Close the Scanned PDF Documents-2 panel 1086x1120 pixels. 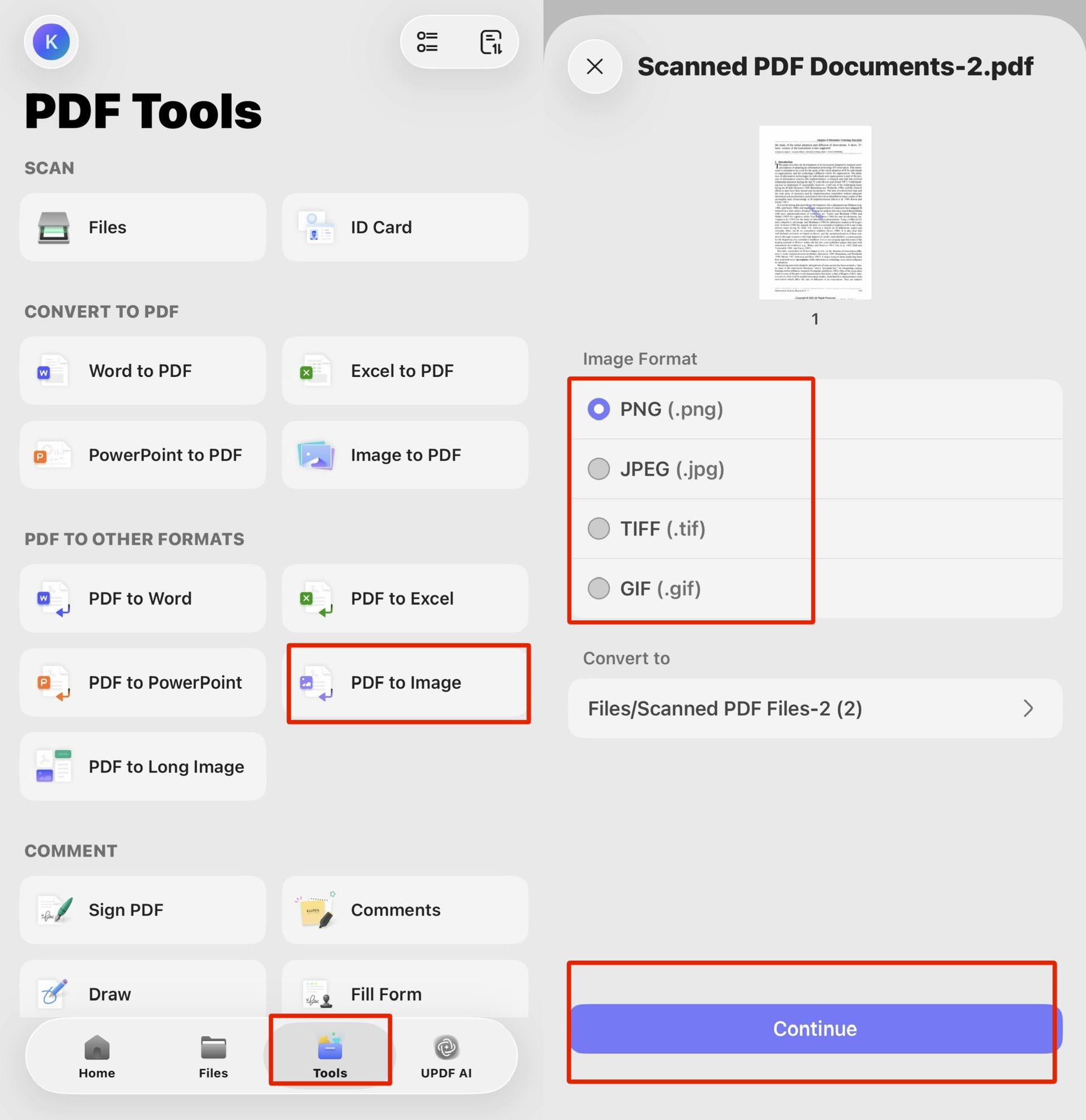595,66
